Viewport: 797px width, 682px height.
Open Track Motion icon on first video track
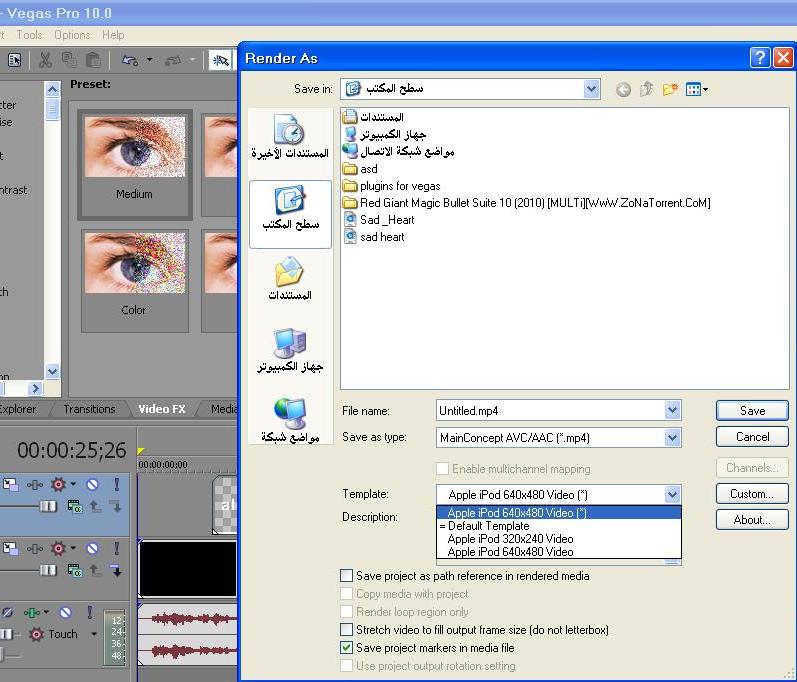tap(11, 484)
